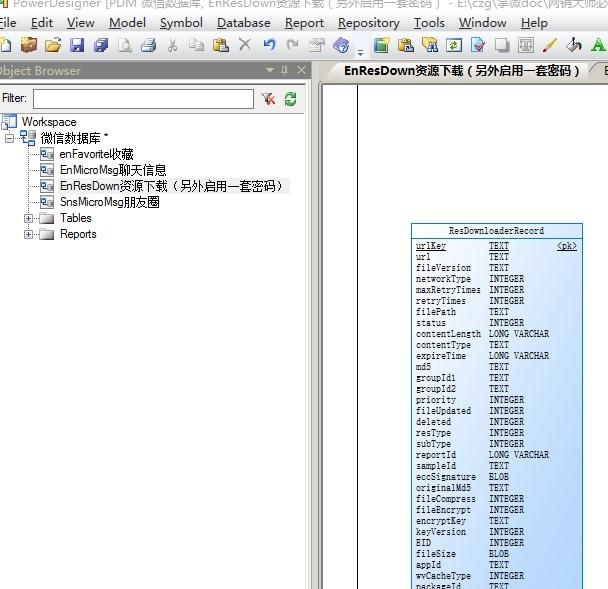608x589 pixels.
Task: Open the Properties toolbar icon
Action: pos(317,45)
